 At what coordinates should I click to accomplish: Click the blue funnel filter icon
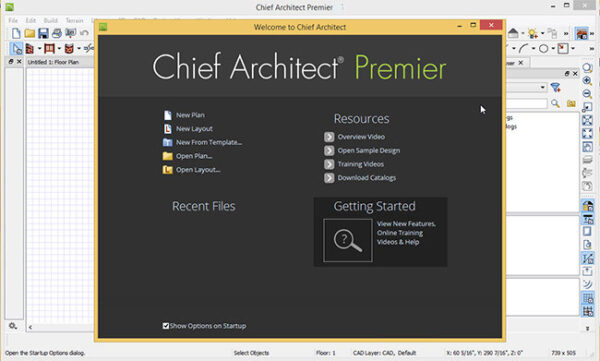coord(555,88)
